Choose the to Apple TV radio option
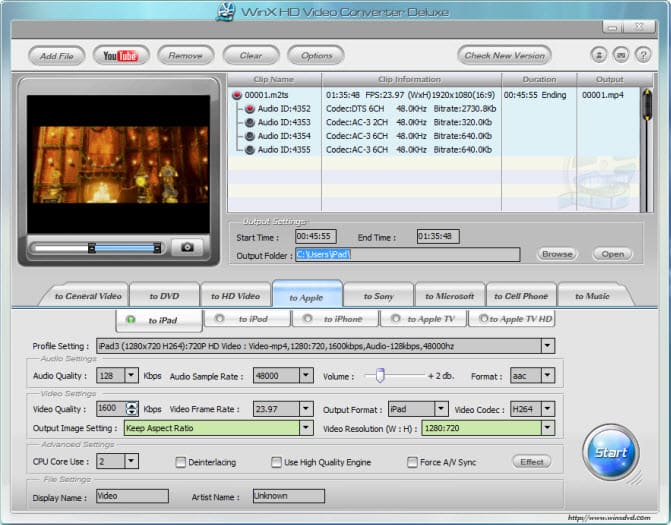 click(395, 319)
